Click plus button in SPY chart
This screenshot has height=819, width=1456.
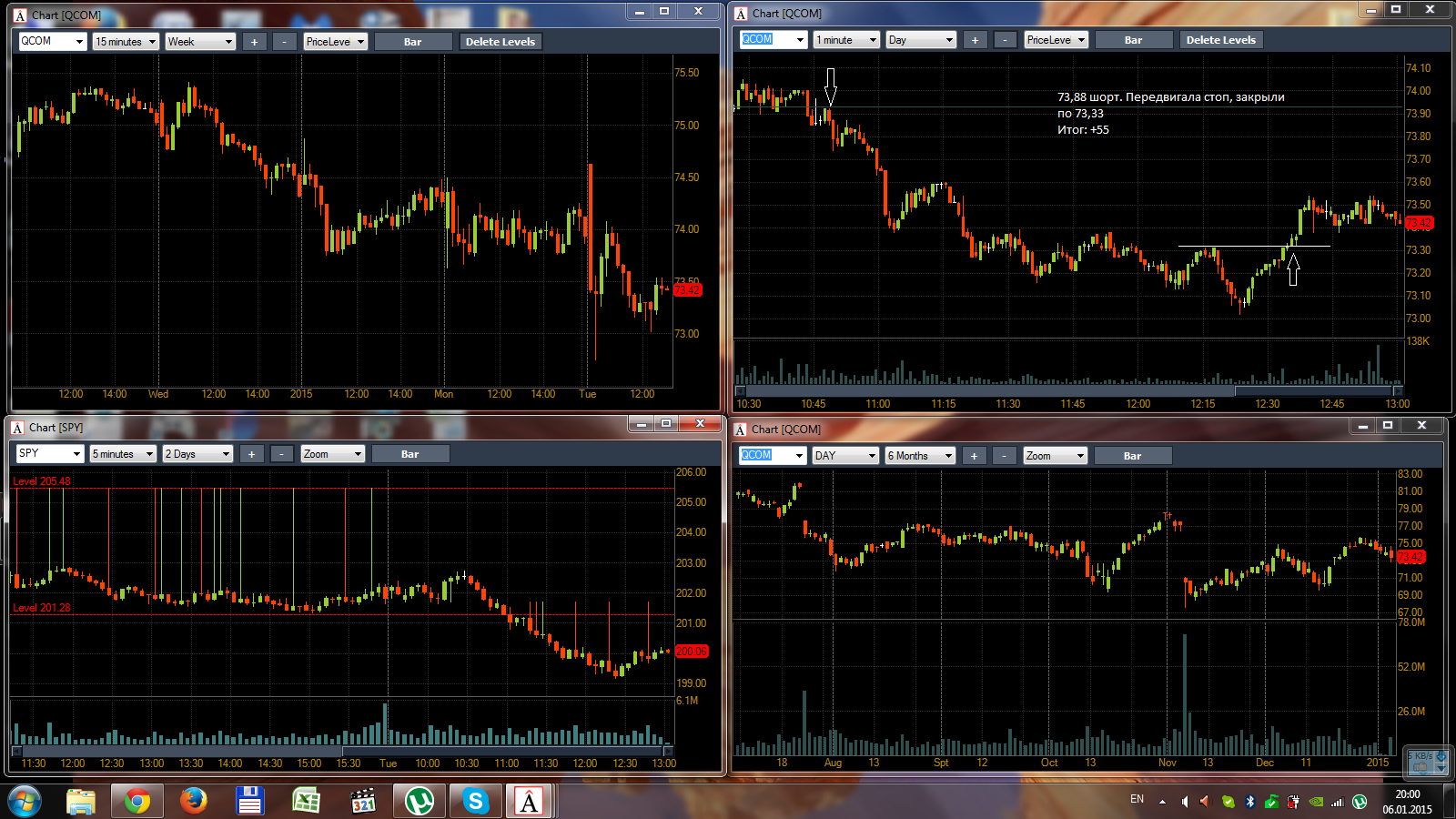tap(252, 454)
